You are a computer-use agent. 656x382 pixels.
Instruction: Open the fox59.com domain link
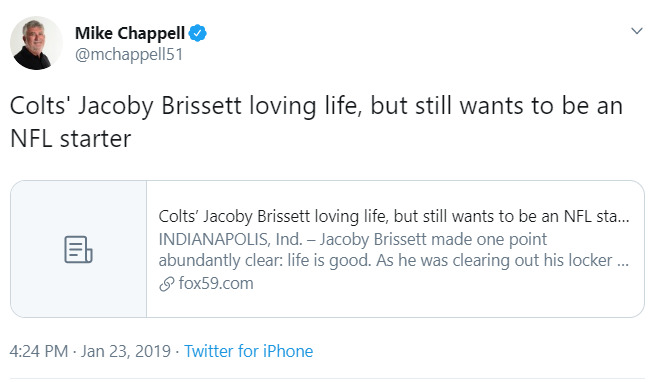click(216, 283)
